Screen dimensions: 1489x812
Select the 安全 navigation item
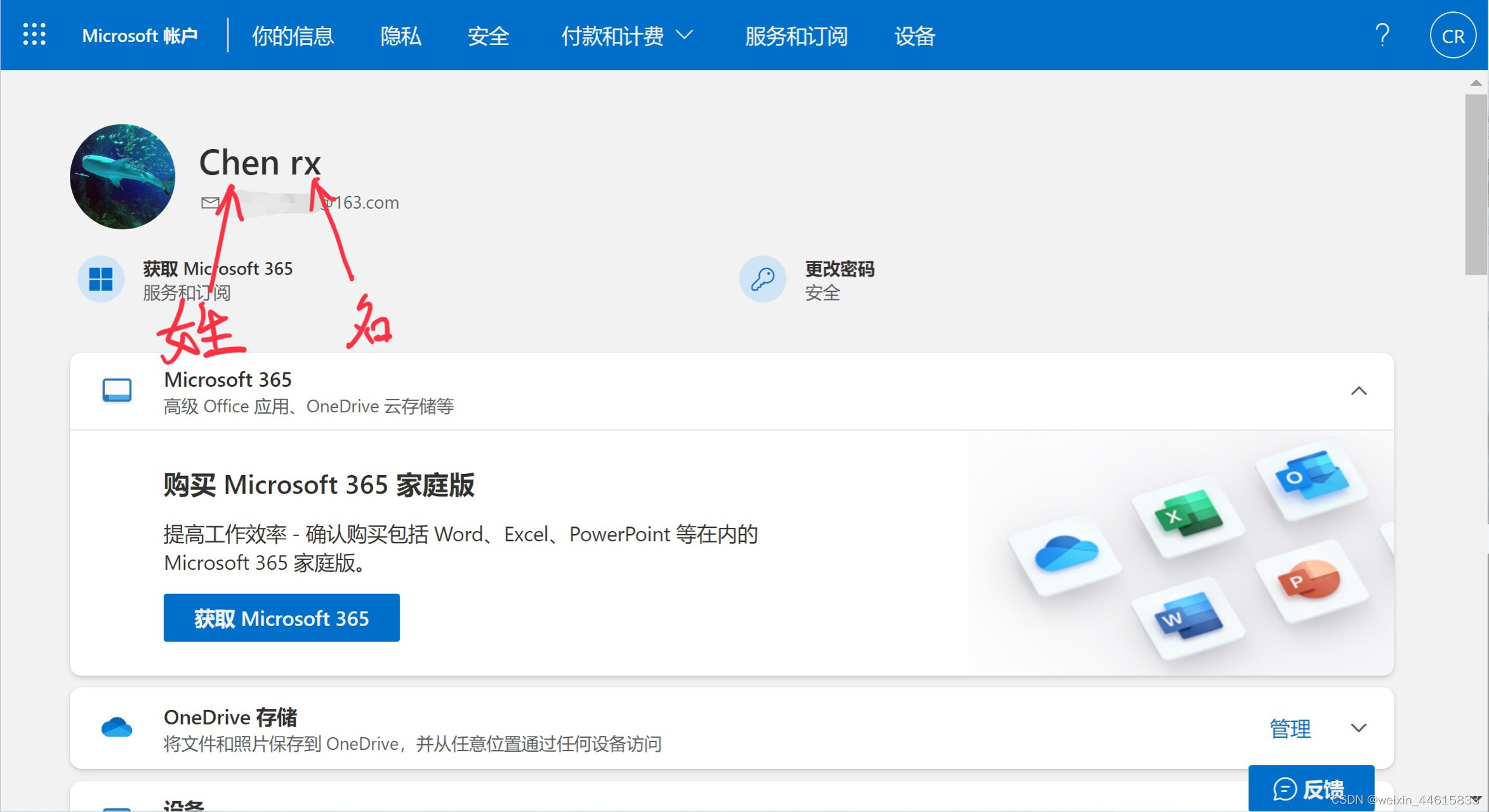click(488, 36)
